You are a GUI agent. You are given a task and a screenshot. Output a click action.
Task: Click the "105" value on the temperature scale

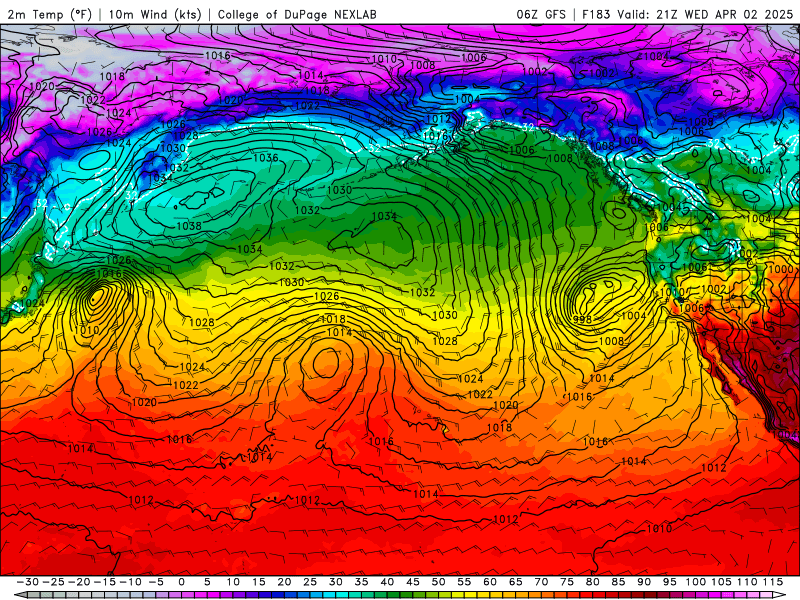[721, 582]
